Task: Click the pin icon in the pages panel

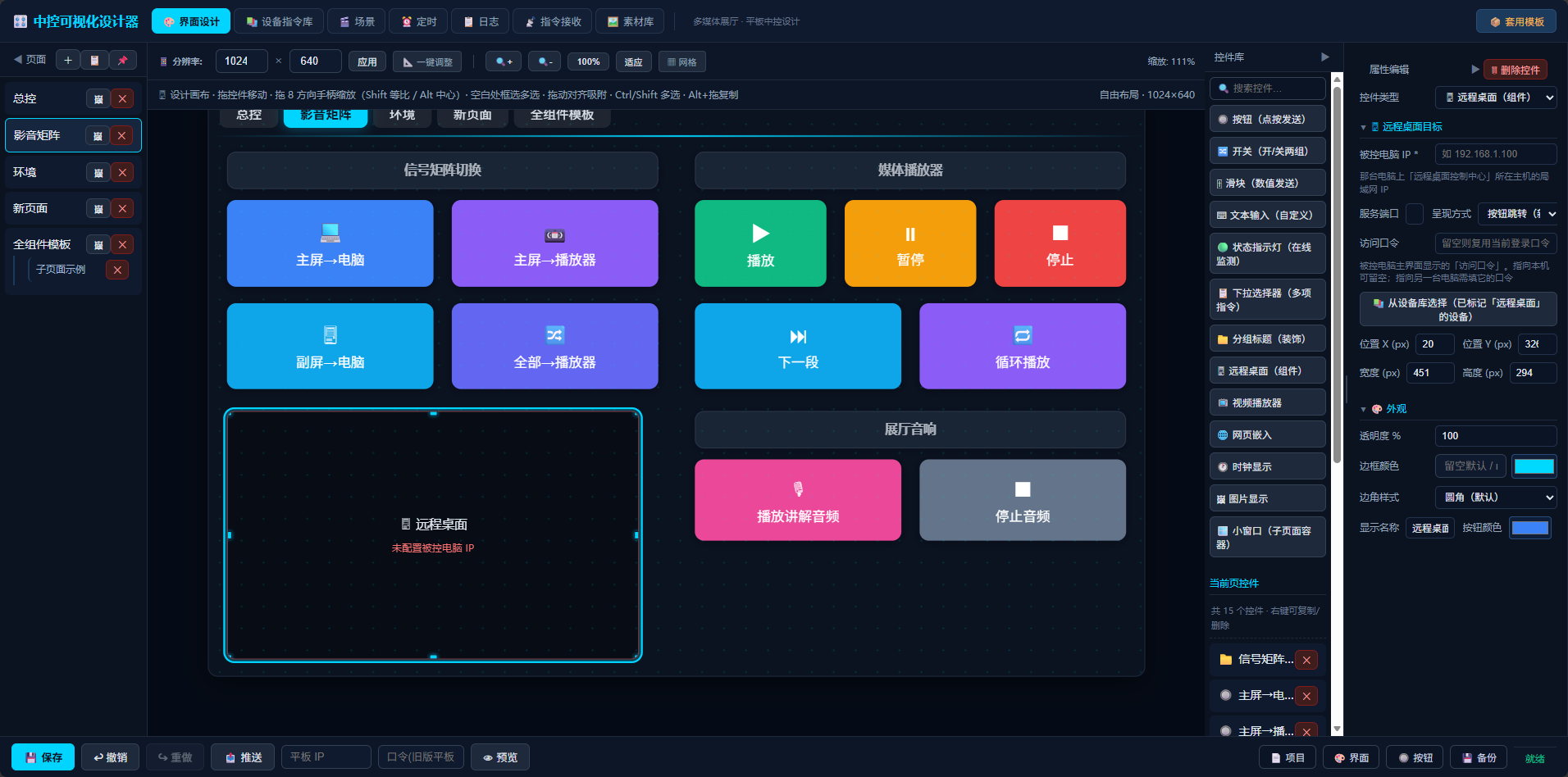Action: coord(122,60)
